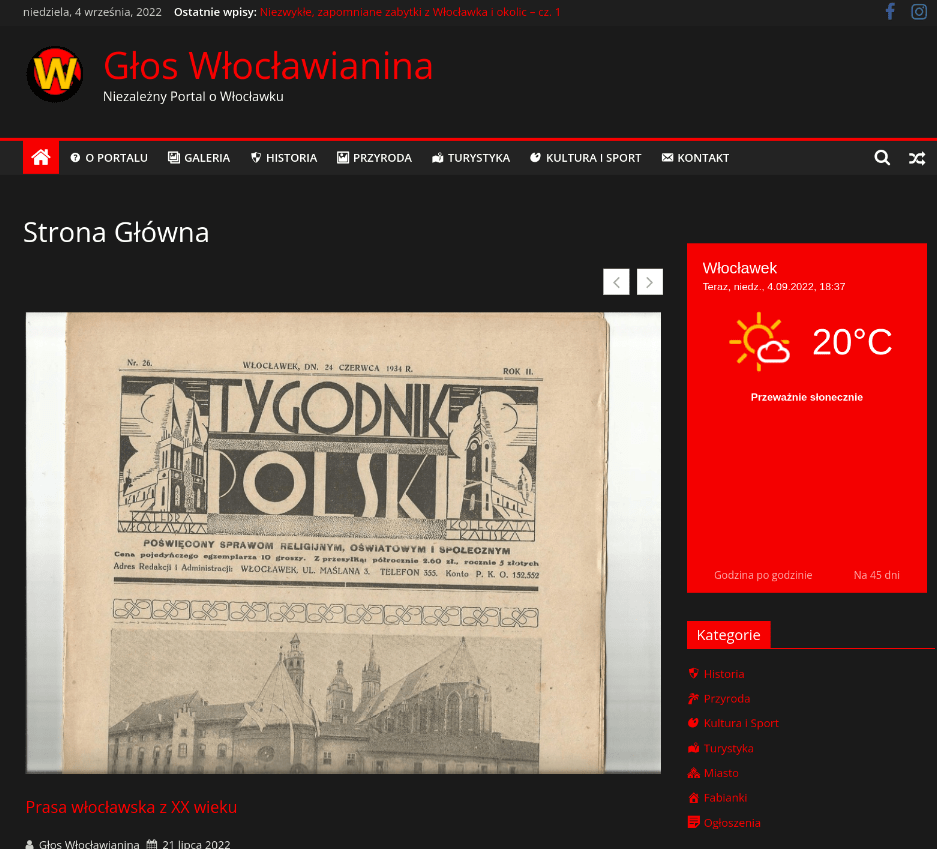
Task: Open article Prasa włocławska z XX wieku
Action: (x=131, y=807)
